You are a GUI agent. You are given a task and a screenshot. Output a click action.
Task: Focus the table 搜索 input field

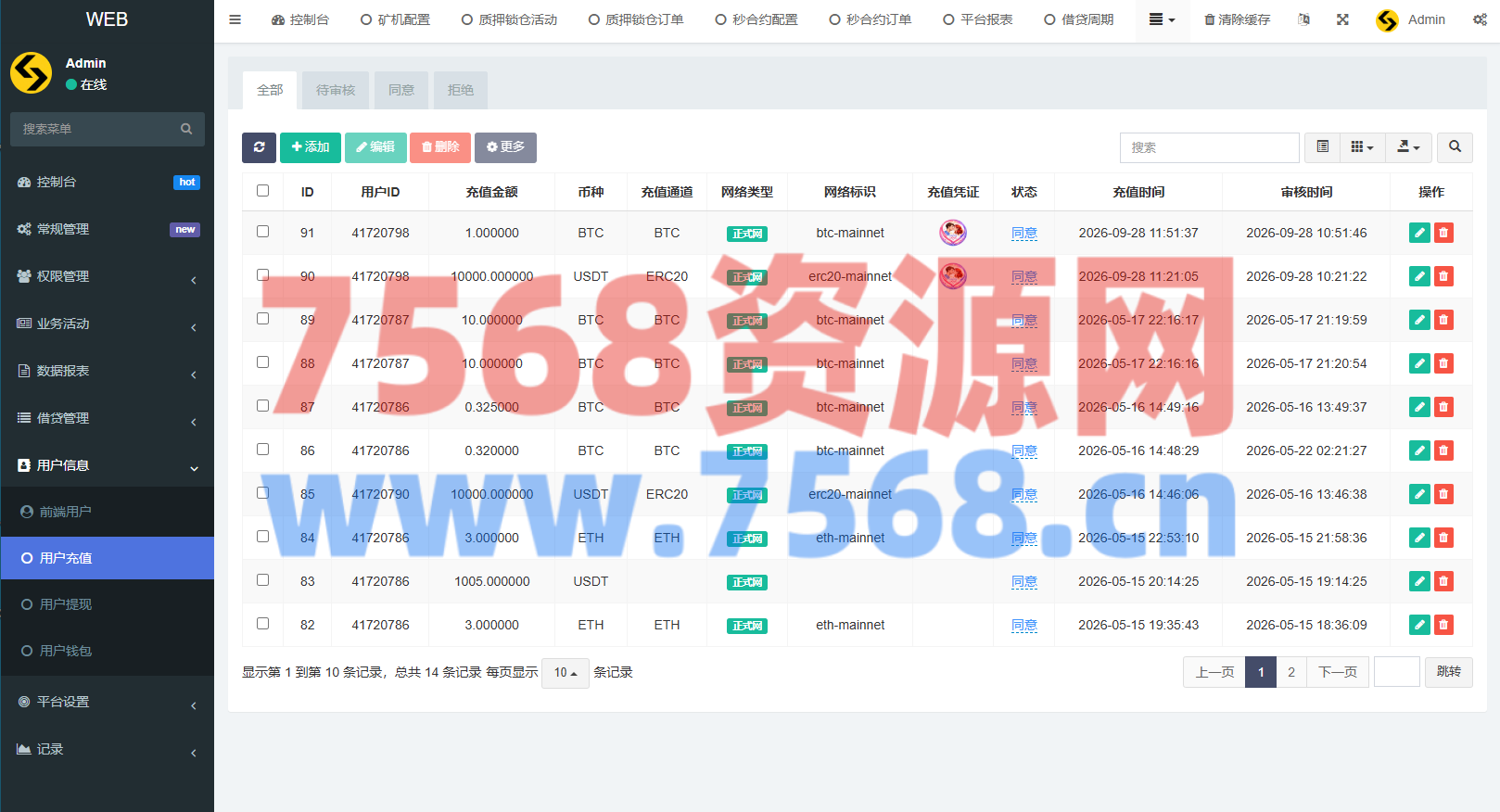pos(1210,147)
